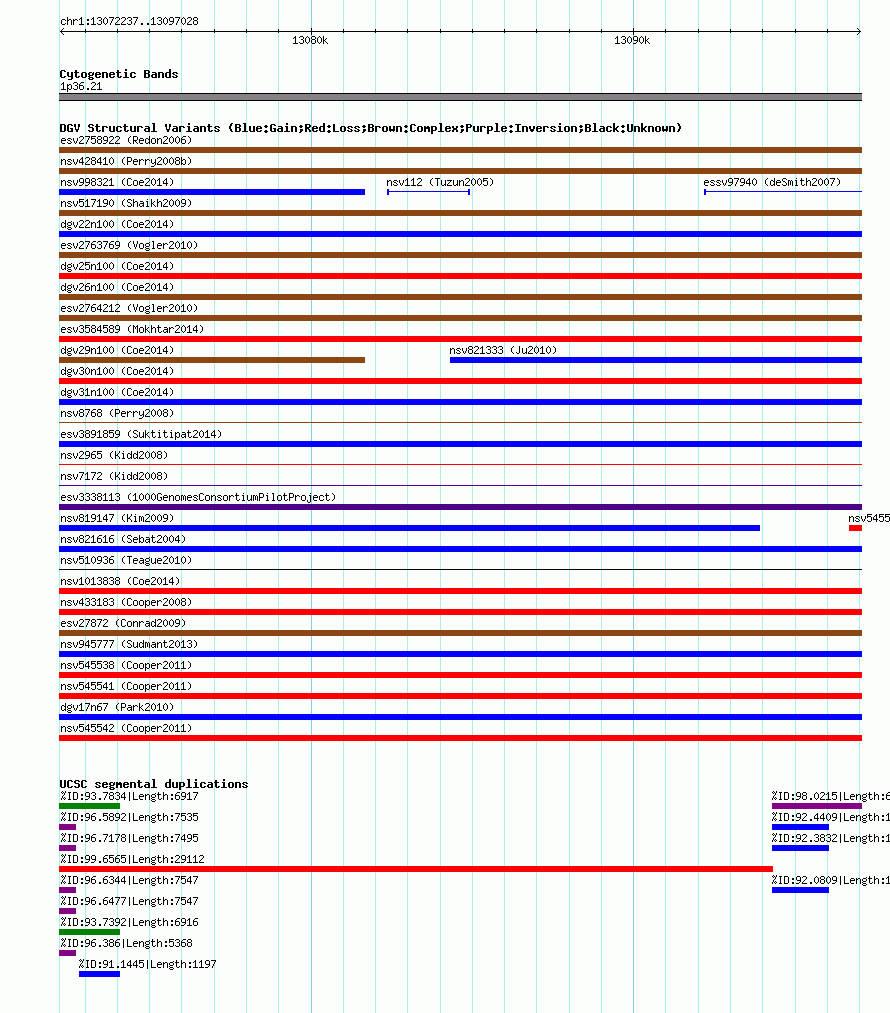890x1013 pixels.
Task: Open nsv510936 (Teague2010) entry
Action: (126, 560)
